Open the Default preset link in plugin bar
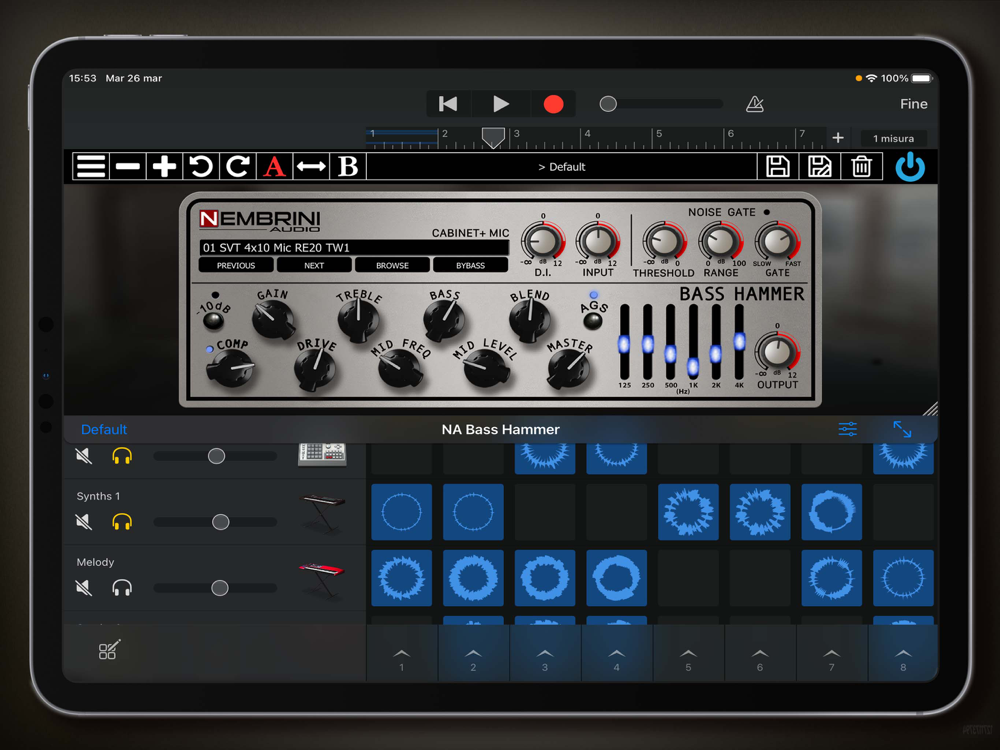The image size is (1000, 750). [x=103, y=429]
